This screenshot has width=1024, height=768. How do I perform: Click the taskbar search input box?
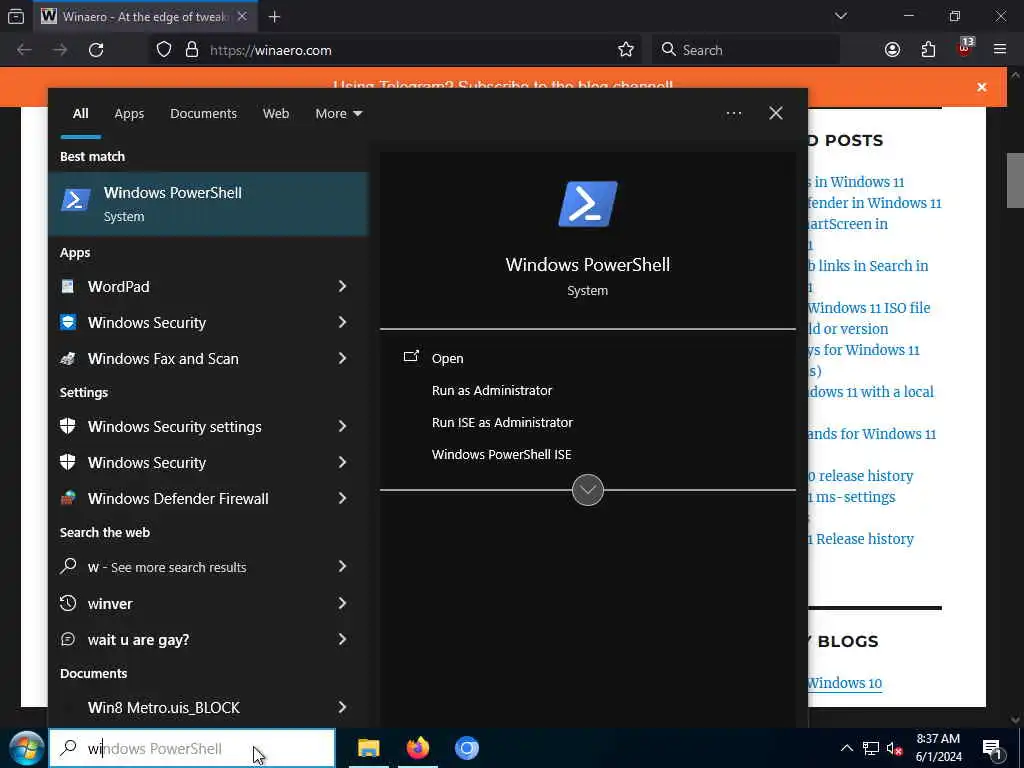pos(192,748)
